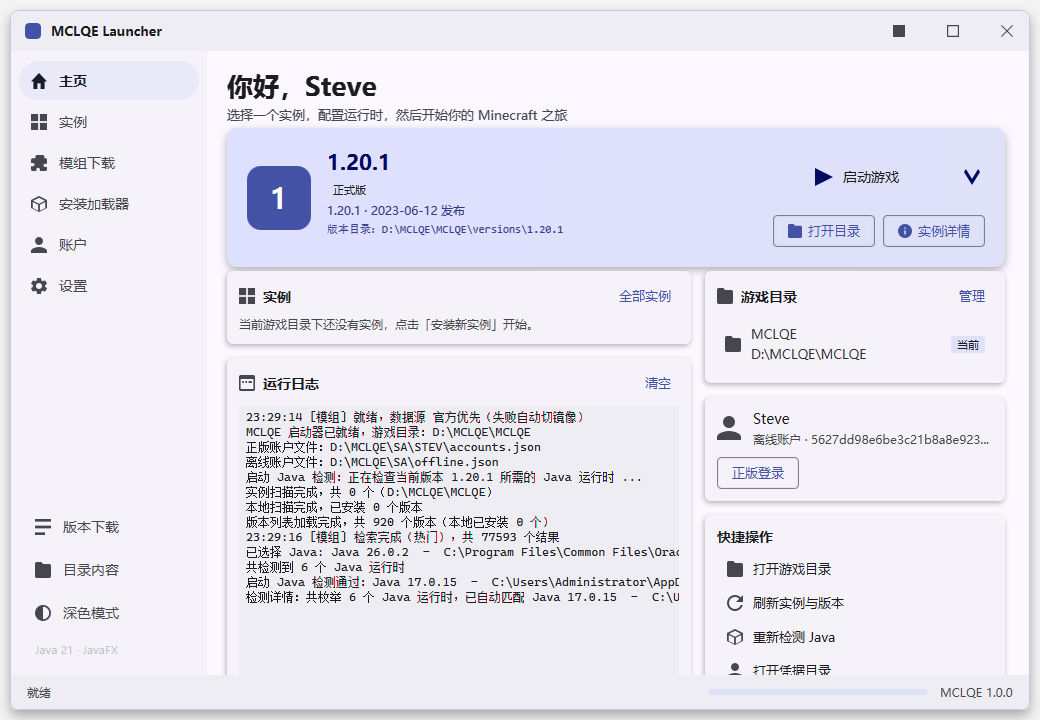Open 版本下载 from the sidebar
The height and width of the screenshot is (720, 1040).
[x=109, y=527]
